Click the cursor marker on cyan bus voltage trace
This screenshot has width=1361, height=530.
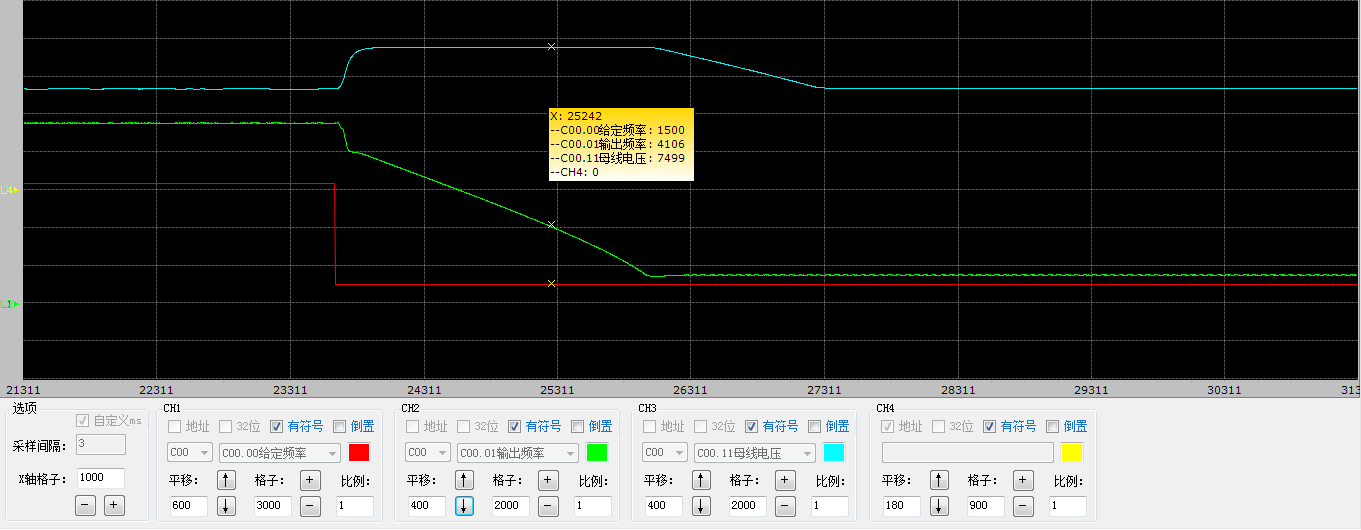point(551,47)
